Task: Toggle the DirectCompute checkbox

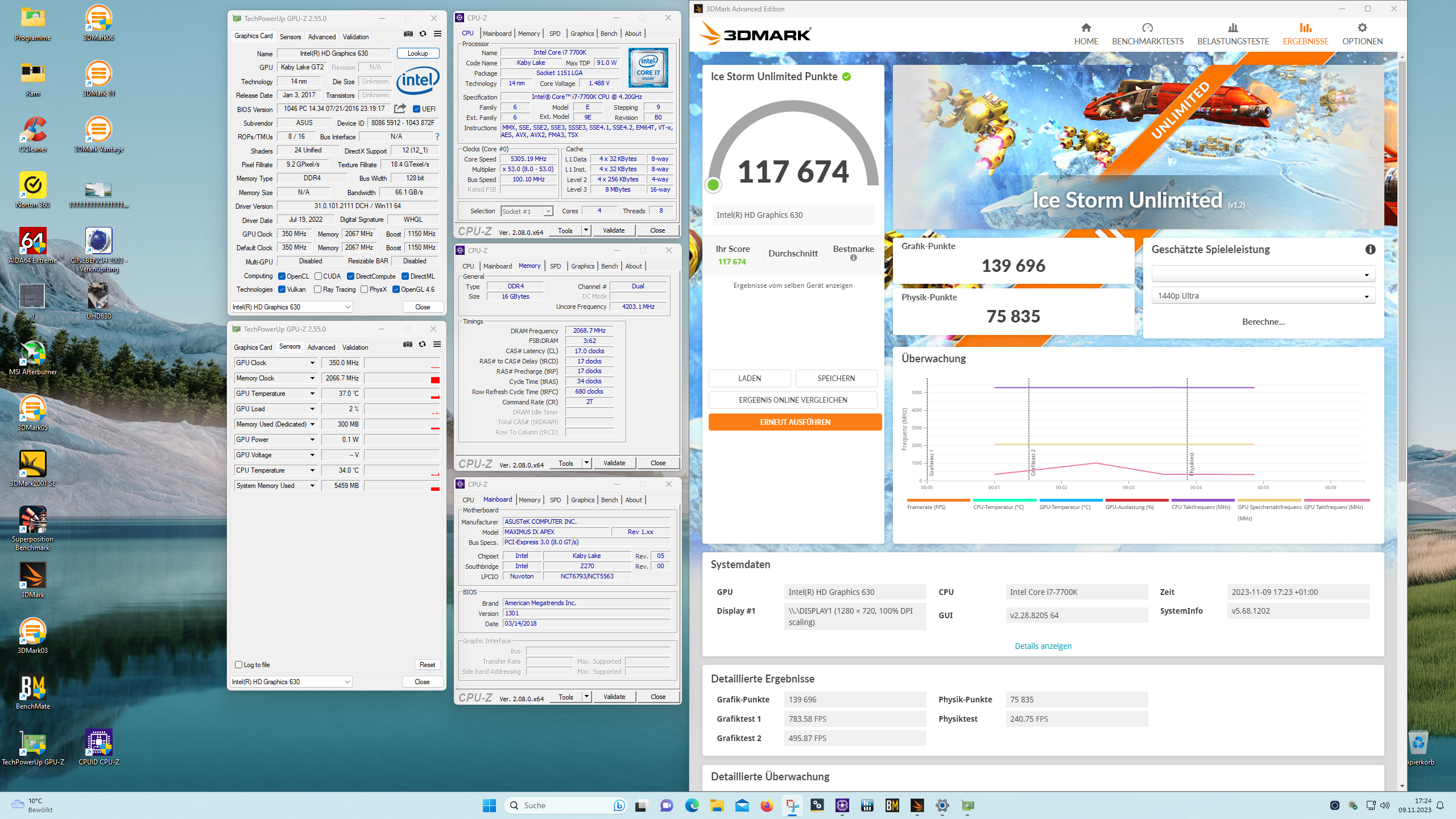Action: [350, 276]
